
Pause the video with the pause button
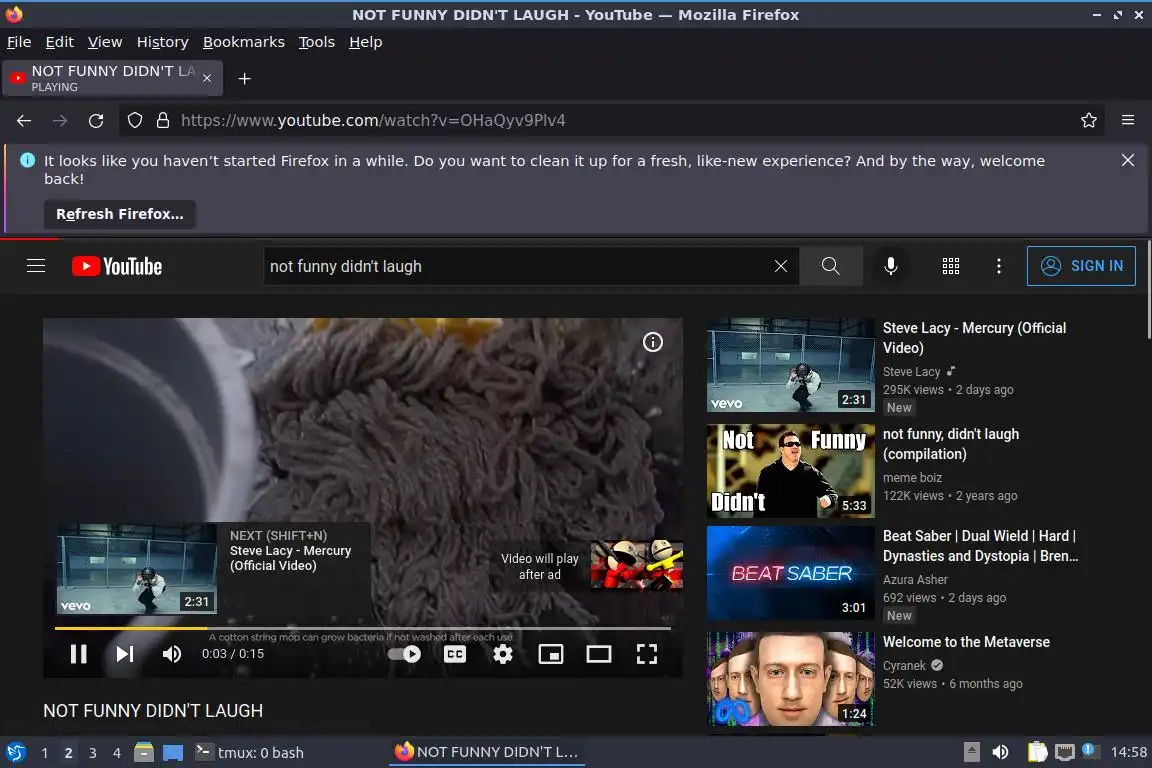pos(79,654)
